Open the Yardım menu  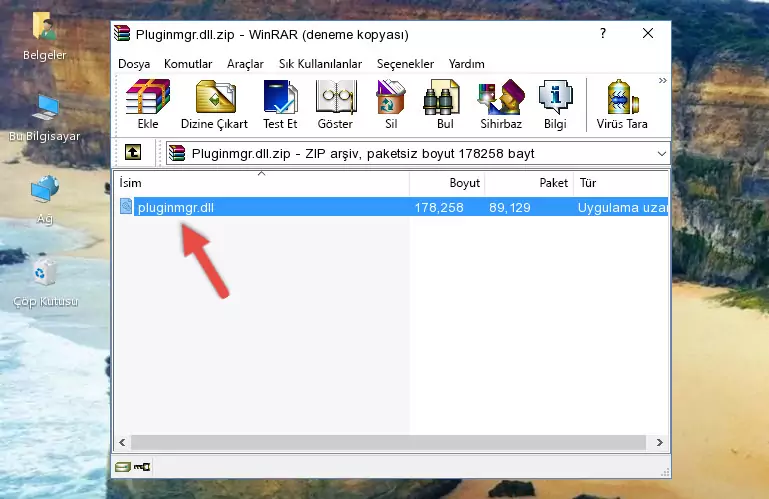point(466,64)
